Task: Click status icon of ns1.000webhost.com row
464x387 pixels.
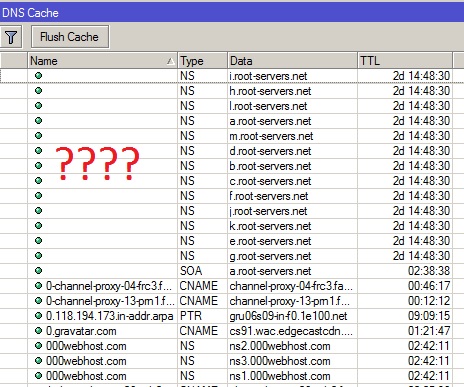Action: pos(38,376)
